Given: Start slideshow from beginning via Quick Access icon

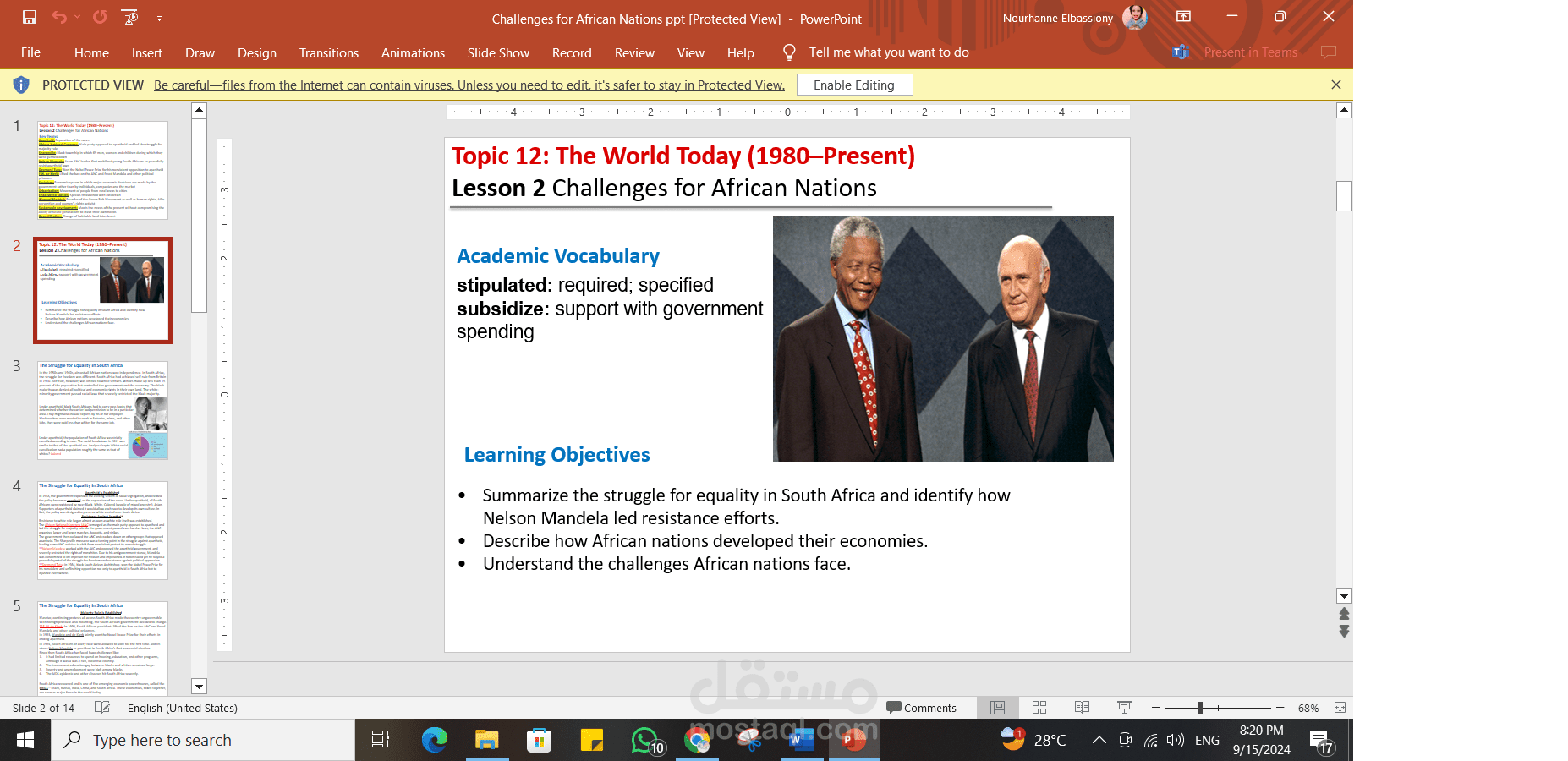Looking at the screenshot, I should pyautogui.click(x=129, y=18).
